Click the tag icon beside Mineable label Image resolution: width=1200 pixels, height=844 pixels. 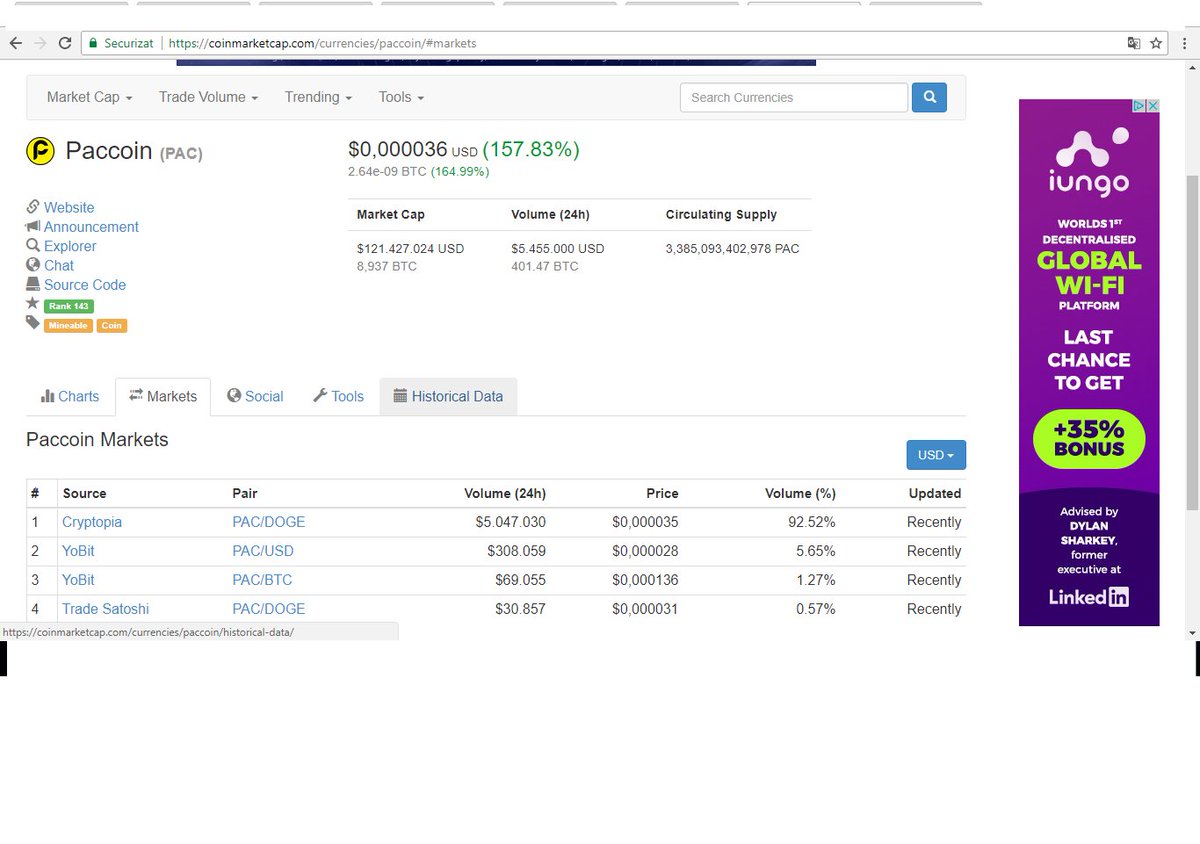[x=33, y=322]
